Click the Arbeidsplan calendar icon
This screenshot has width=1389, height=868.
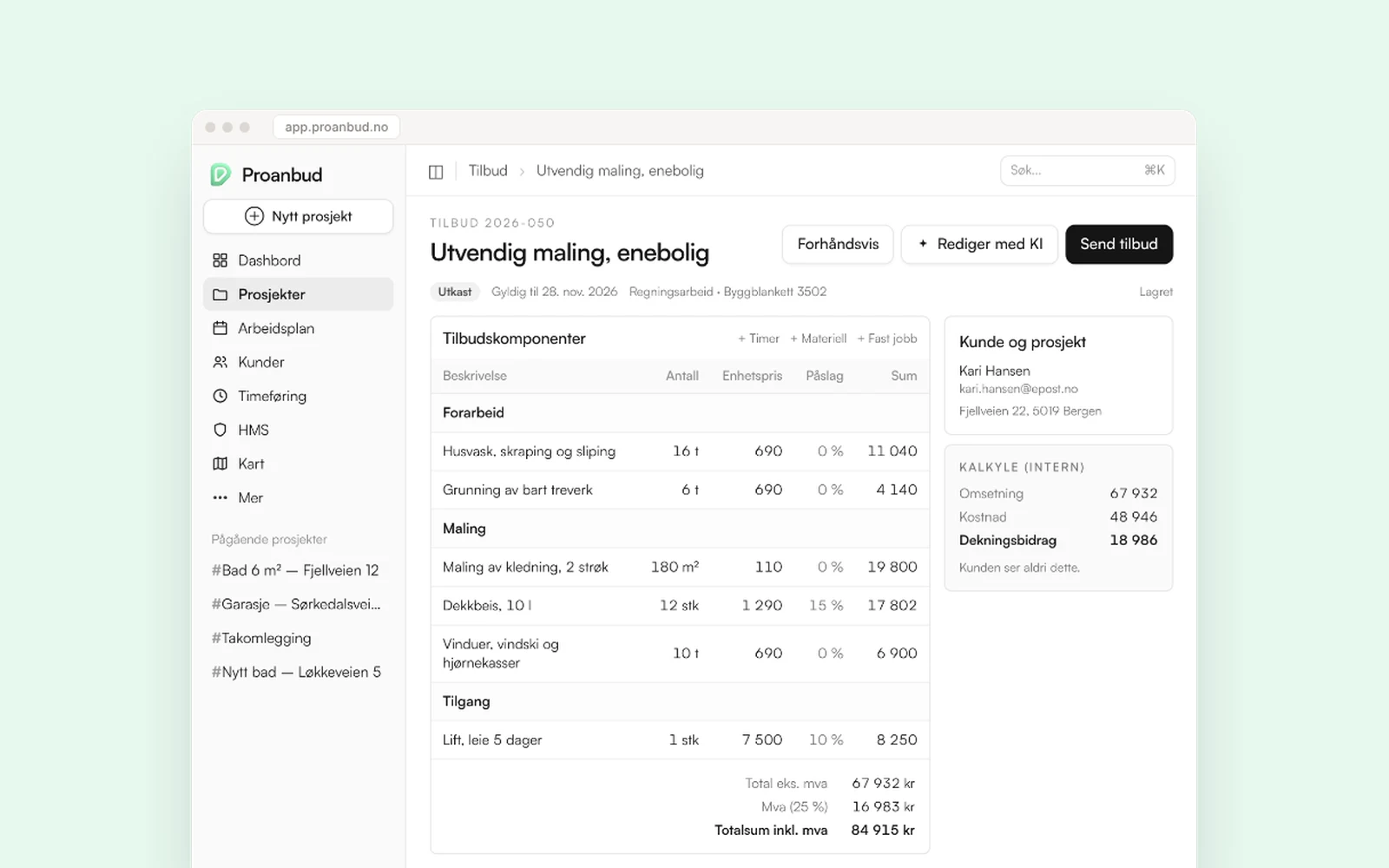(220, 328)
